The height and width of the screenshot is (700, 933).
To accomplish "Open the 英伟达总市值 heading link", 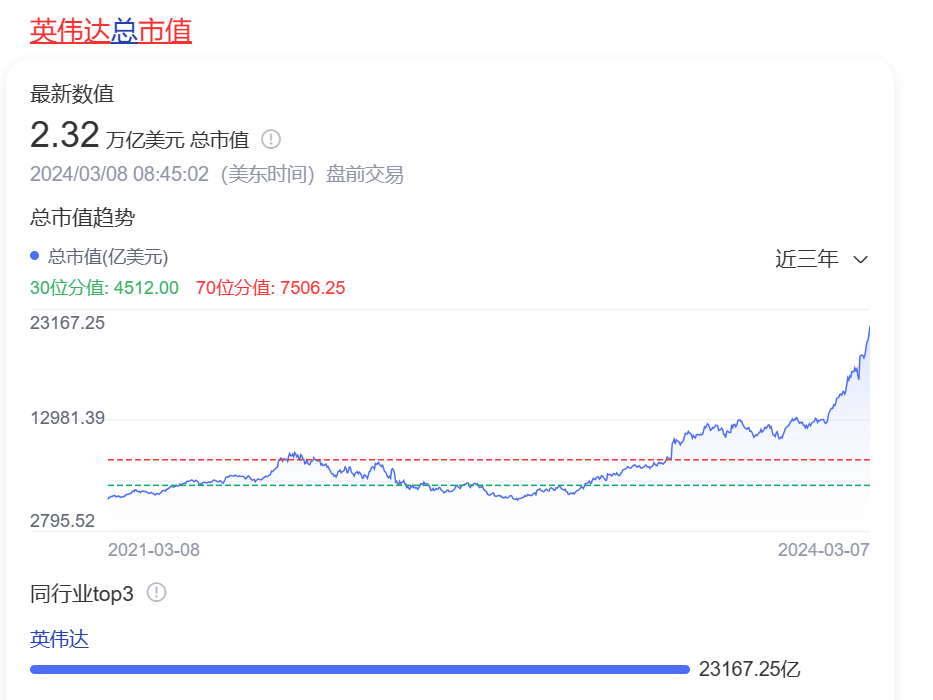I will click(x=111, y=31).
